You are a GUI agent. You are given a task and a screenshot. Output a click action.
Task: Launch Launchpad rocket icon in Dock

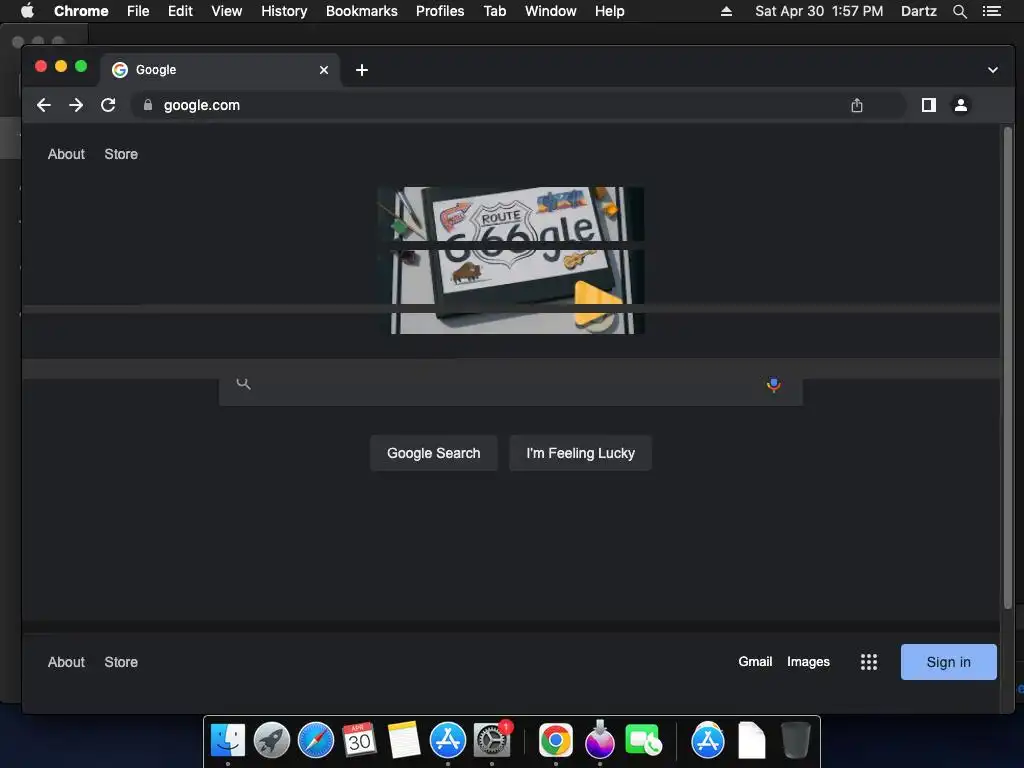(x=272, y=741)
